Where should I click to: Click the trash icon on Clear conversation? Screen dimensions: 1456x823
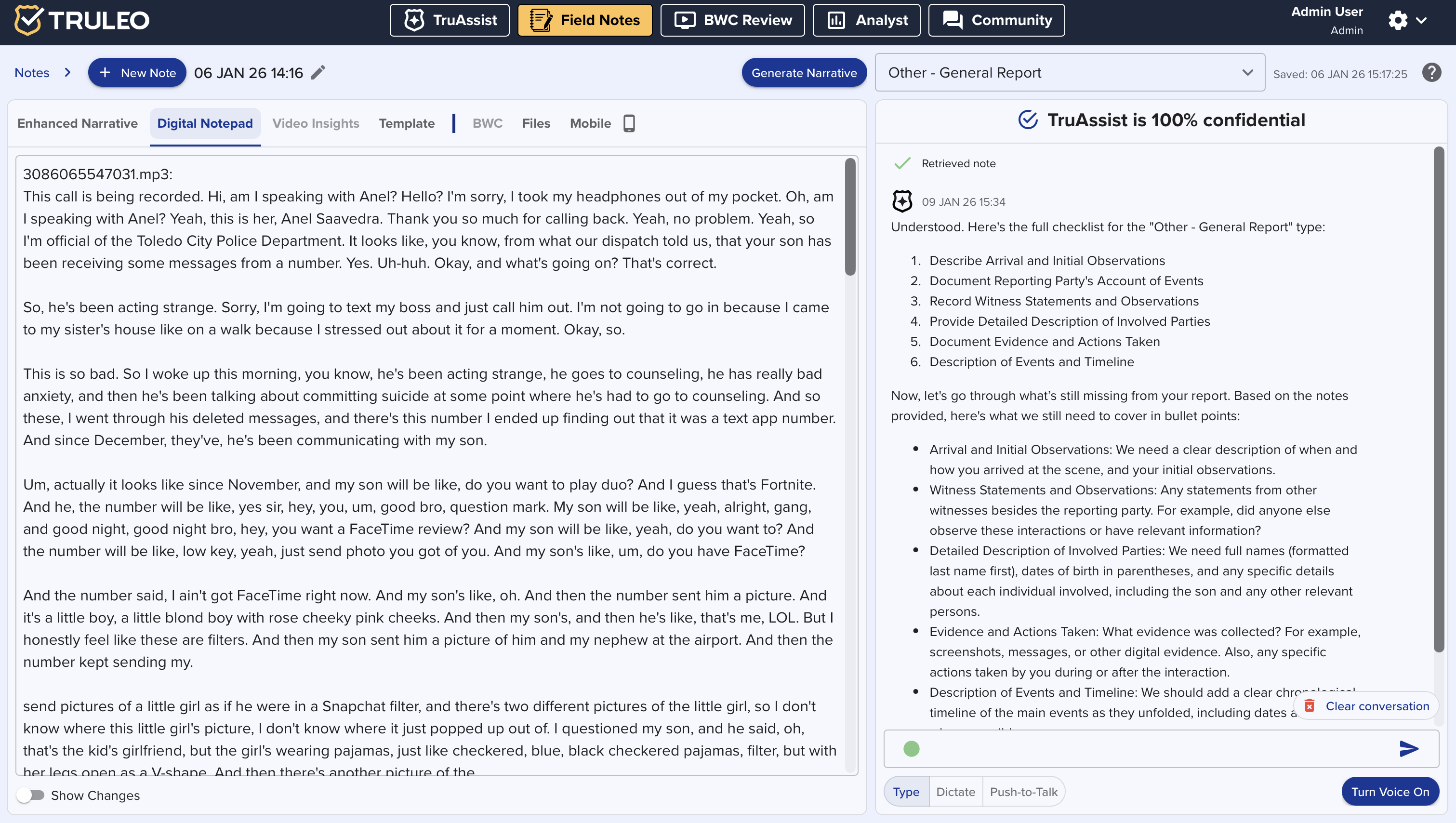point(1309,705)
